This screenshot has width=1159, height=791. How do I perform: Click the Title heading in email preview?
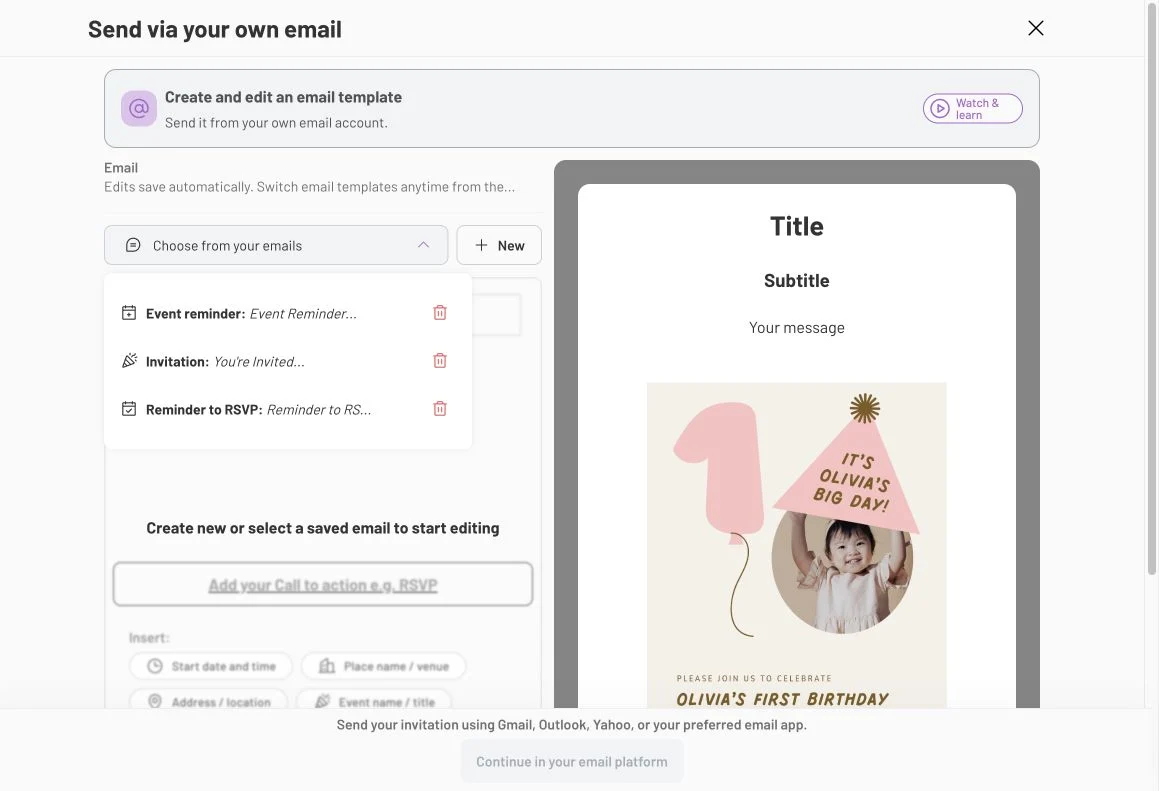797,226
